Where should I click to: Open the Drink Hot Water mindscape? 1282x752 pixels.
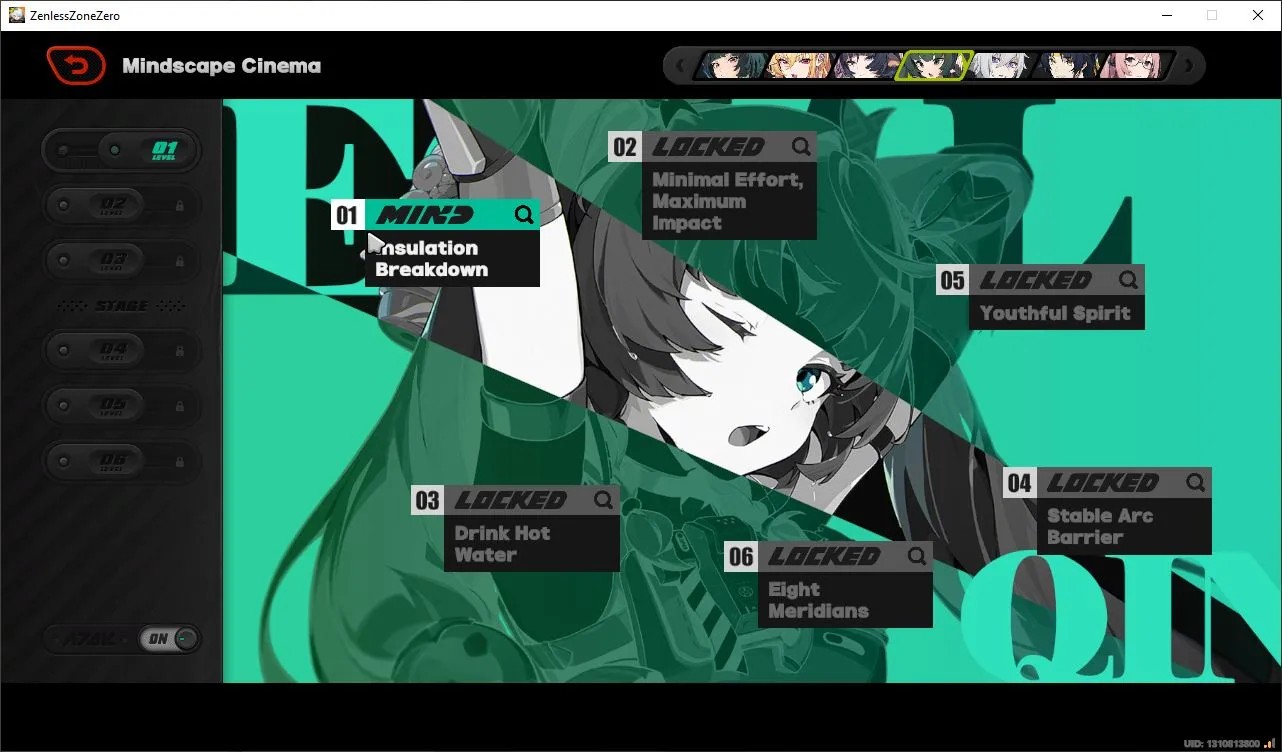pyautogui.click(x=516, y=529)
